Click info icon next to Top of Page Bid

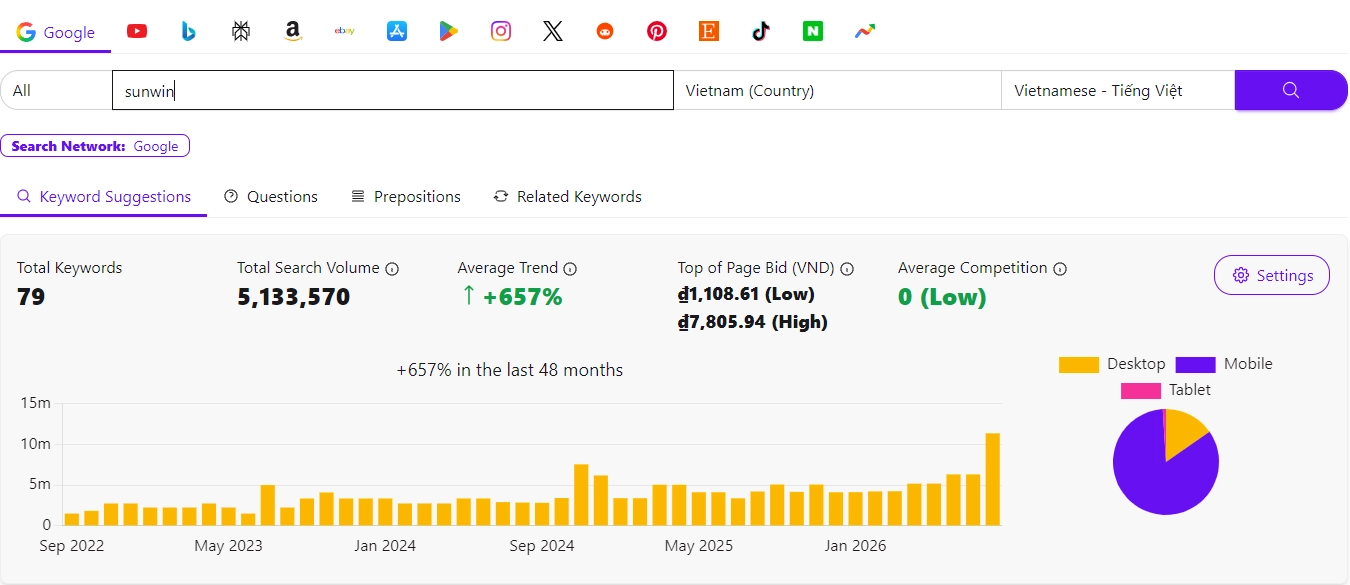[x=847, y=269]
